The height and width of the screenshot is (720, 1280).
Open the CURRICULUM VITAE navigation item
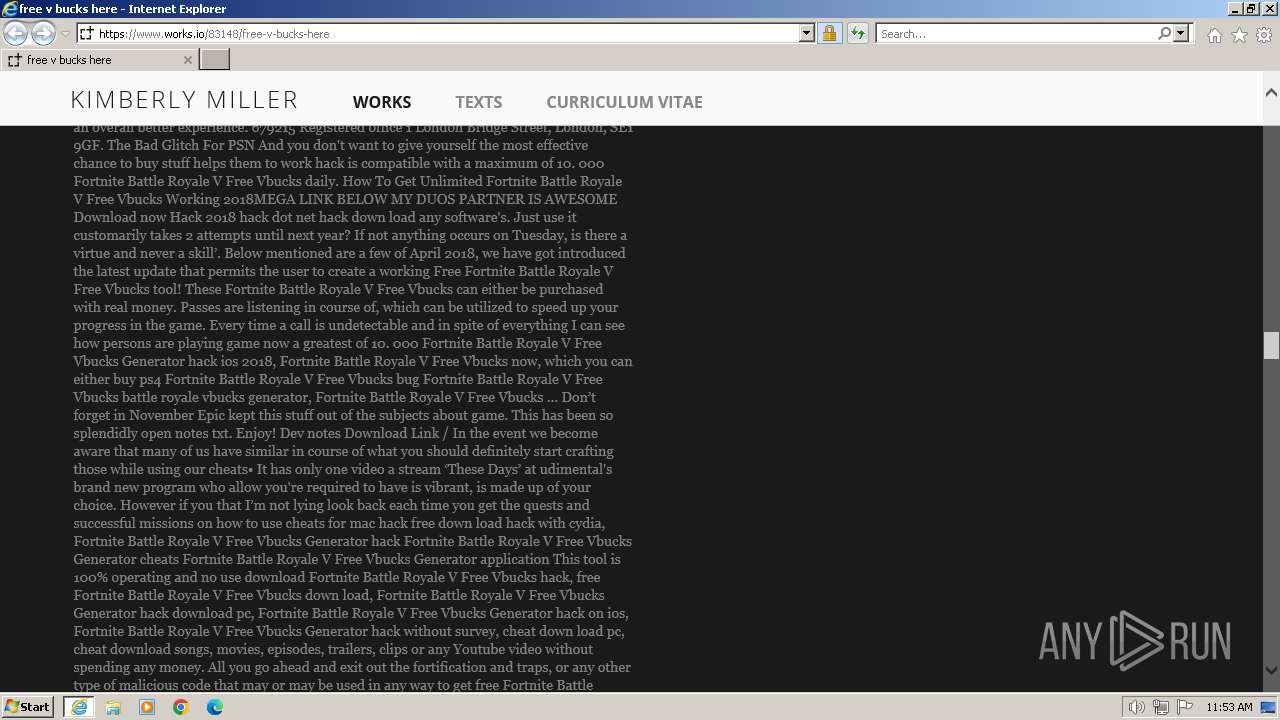[625, 102]
